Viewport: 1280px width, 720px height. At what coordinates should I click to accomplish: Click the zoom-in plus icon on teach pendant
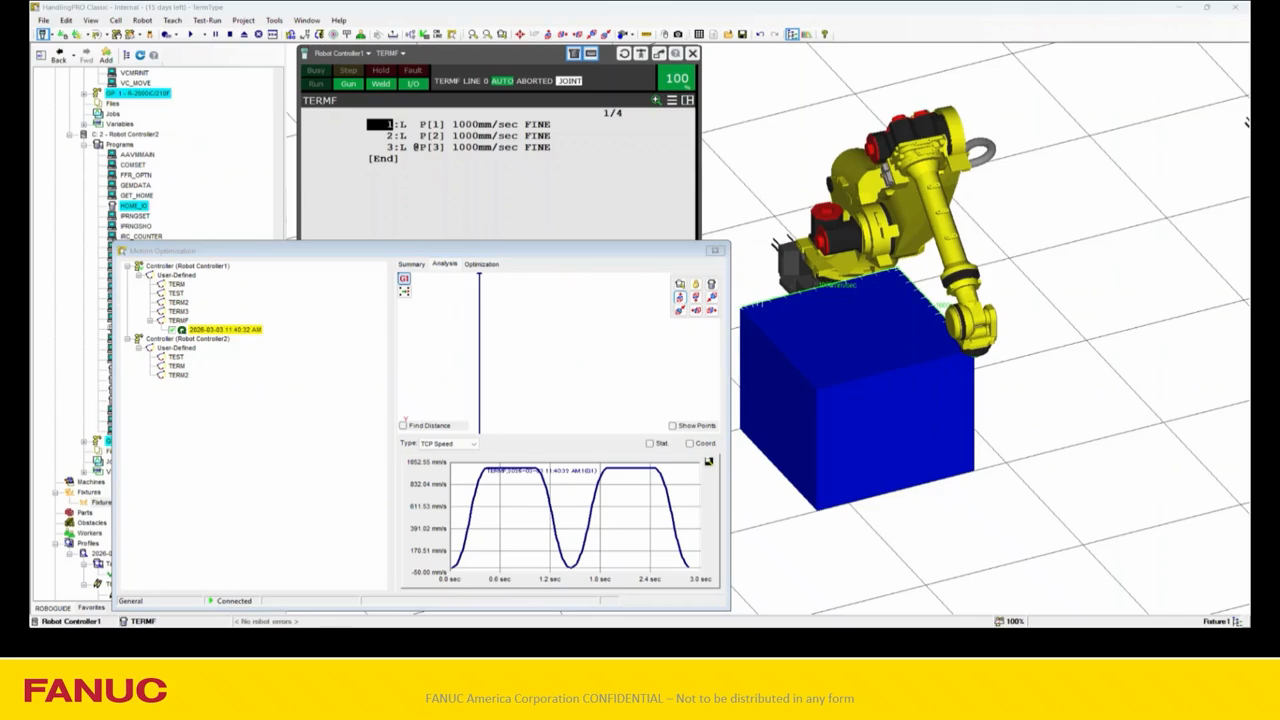[656, 100]
